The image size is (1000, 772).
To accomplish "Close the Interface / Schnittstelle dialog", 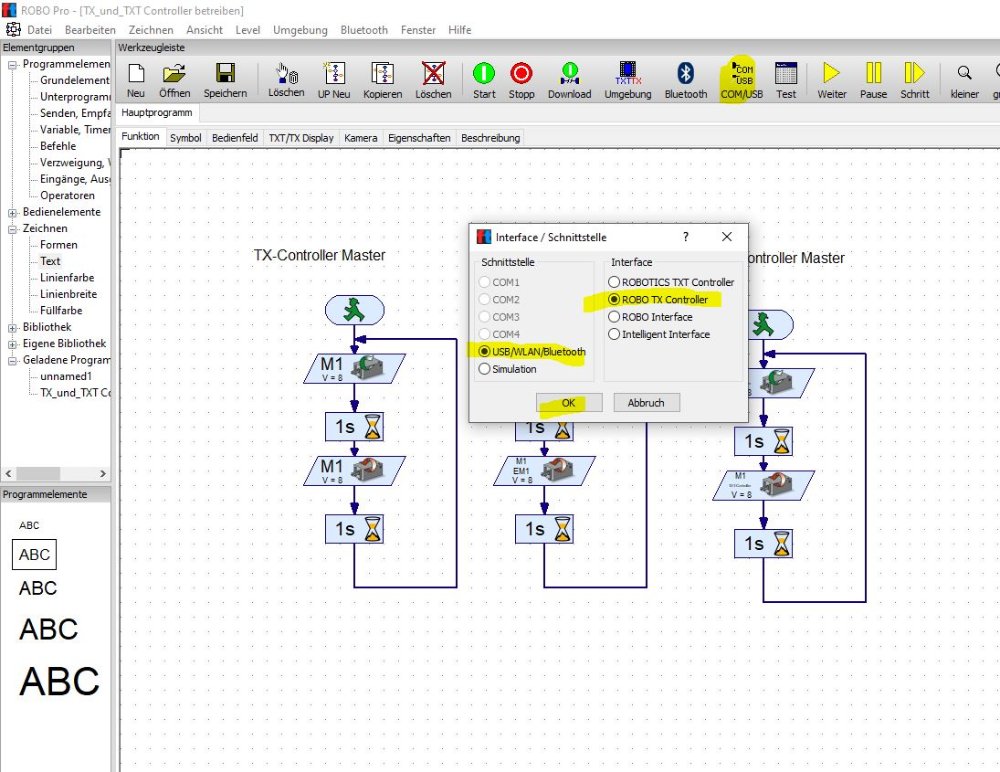I will (726, 237).
